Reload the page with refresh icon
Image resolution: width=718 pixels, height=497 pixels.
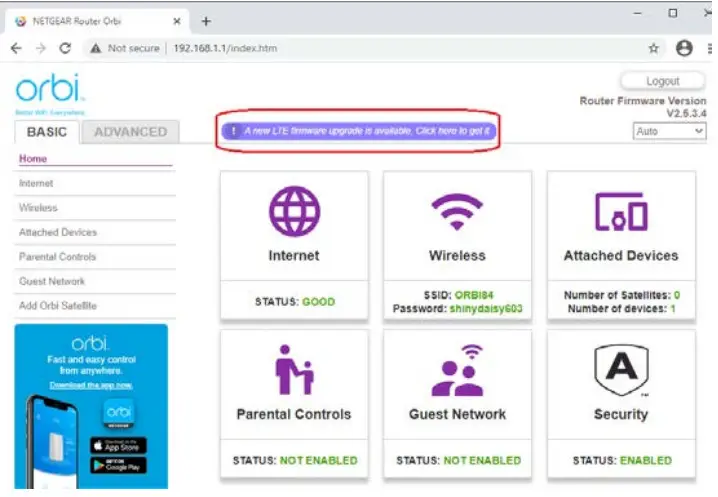point(65,48)
